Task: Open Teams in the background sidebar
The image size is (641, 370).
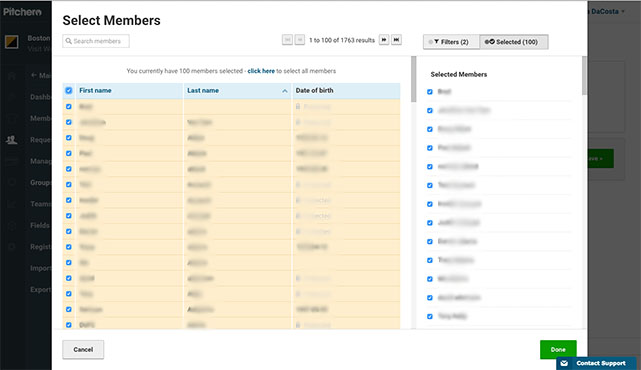Action: tap(40, 204)
